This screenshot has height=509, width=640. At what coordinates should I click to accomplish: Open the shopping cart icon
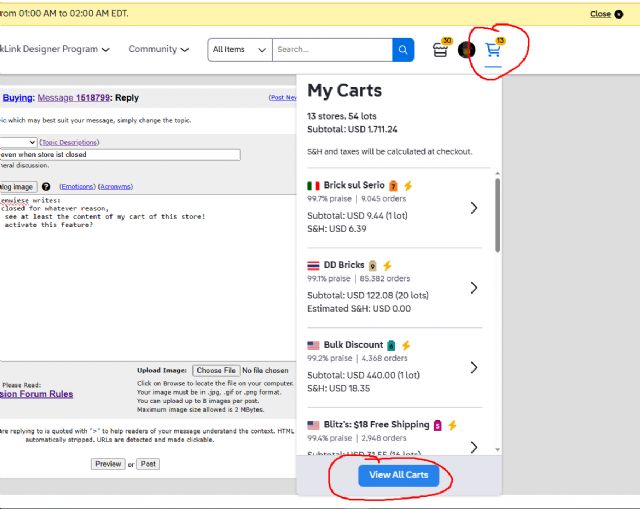click(493, 50)
